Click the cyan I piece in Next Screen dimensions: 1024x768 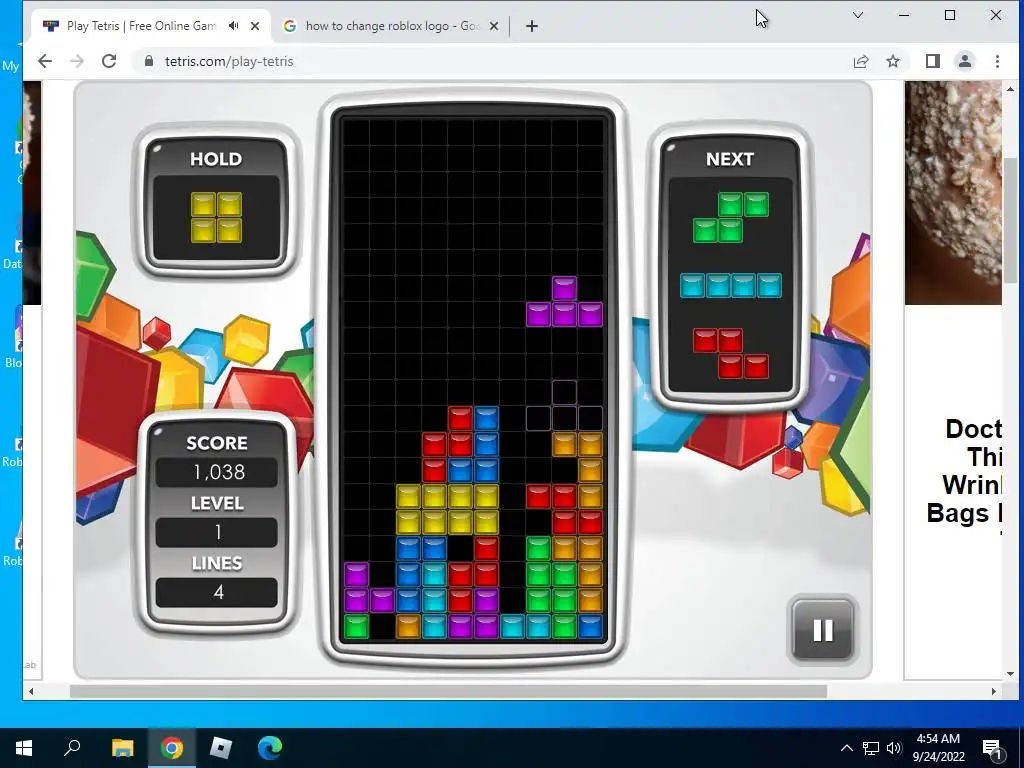[731, 285]
